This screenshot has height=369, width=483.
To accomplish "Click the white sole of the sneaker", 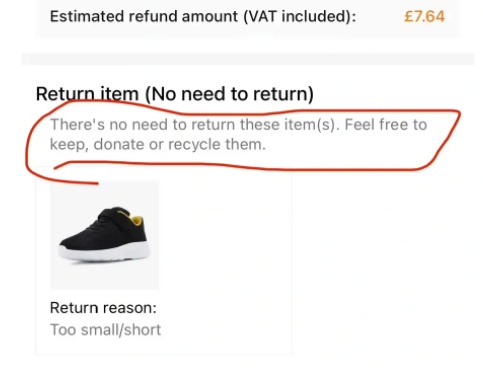I will [x=103, y=254].
